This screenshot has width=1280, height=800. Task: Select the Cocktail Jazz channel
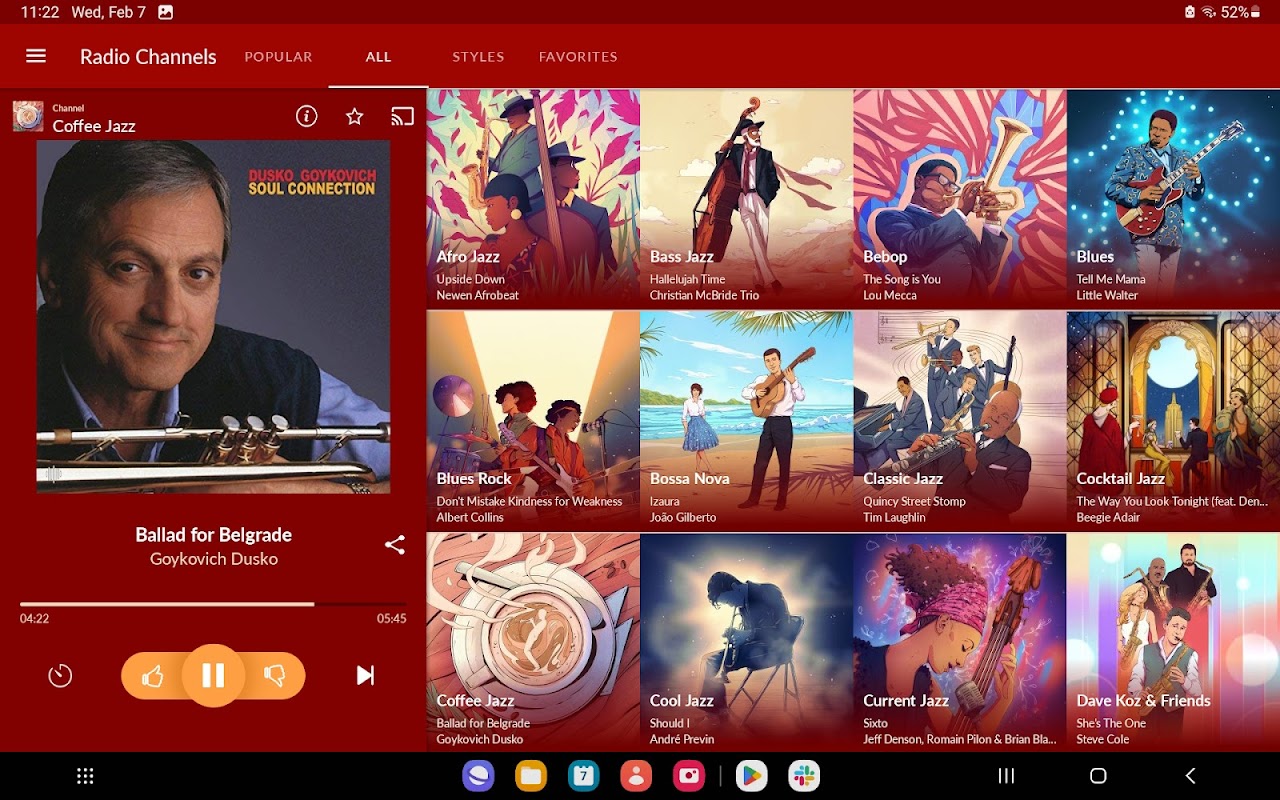click(x=1173, y=420)
